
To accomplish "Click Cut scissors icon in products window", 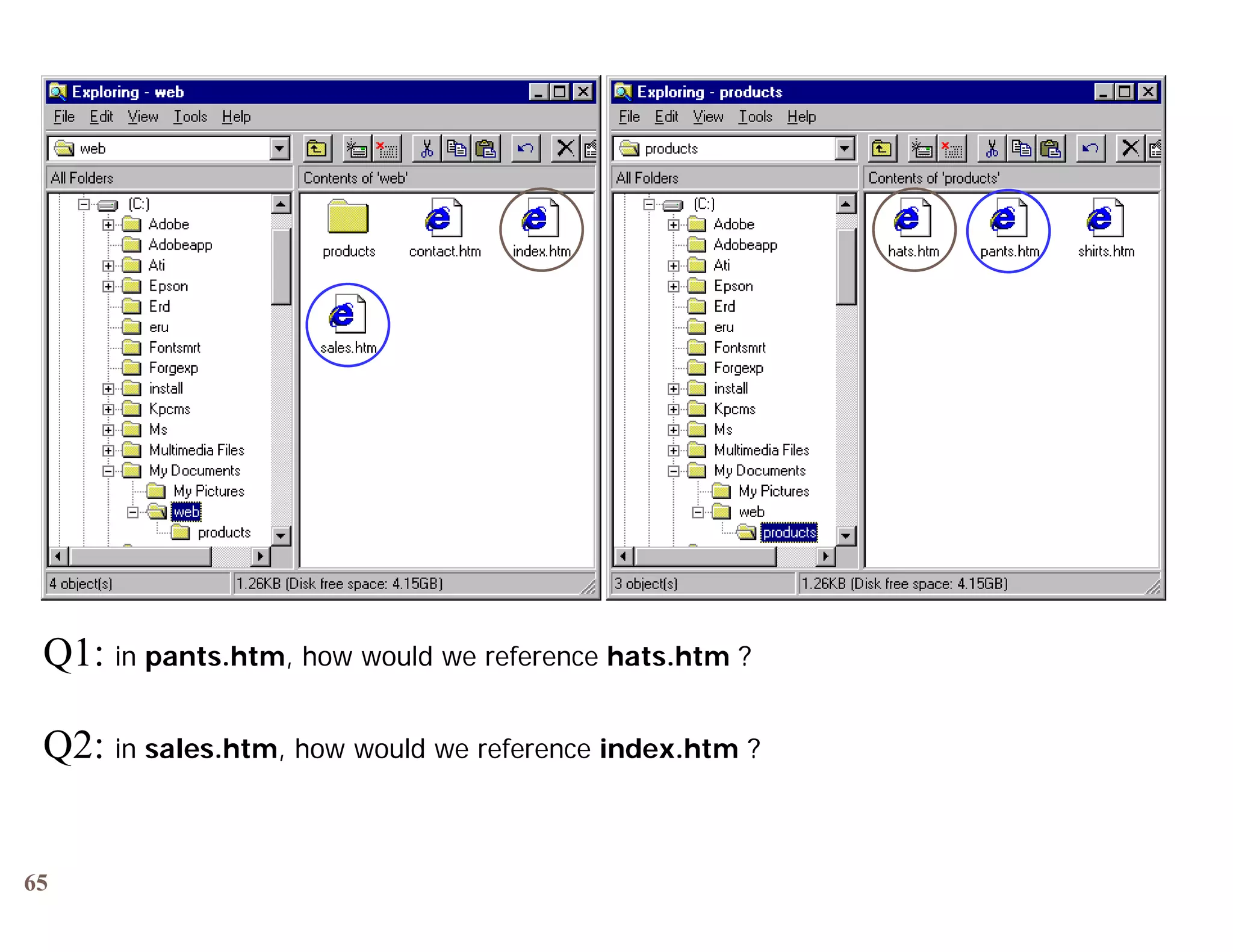I will coord(992,149).
